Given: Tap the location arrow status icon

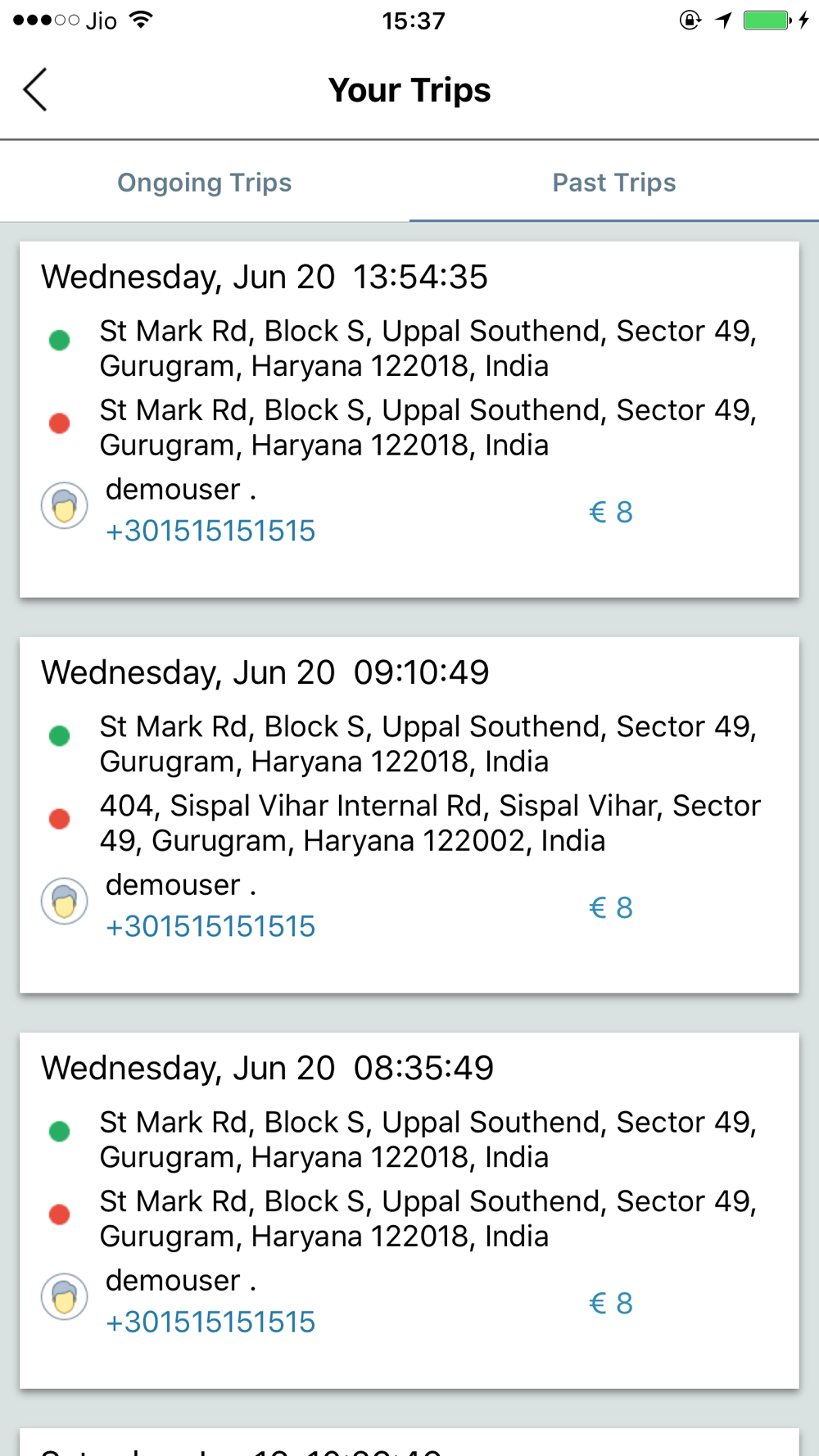Looking at the screenshot, I should pyautogui.click(x=723, y=20).
